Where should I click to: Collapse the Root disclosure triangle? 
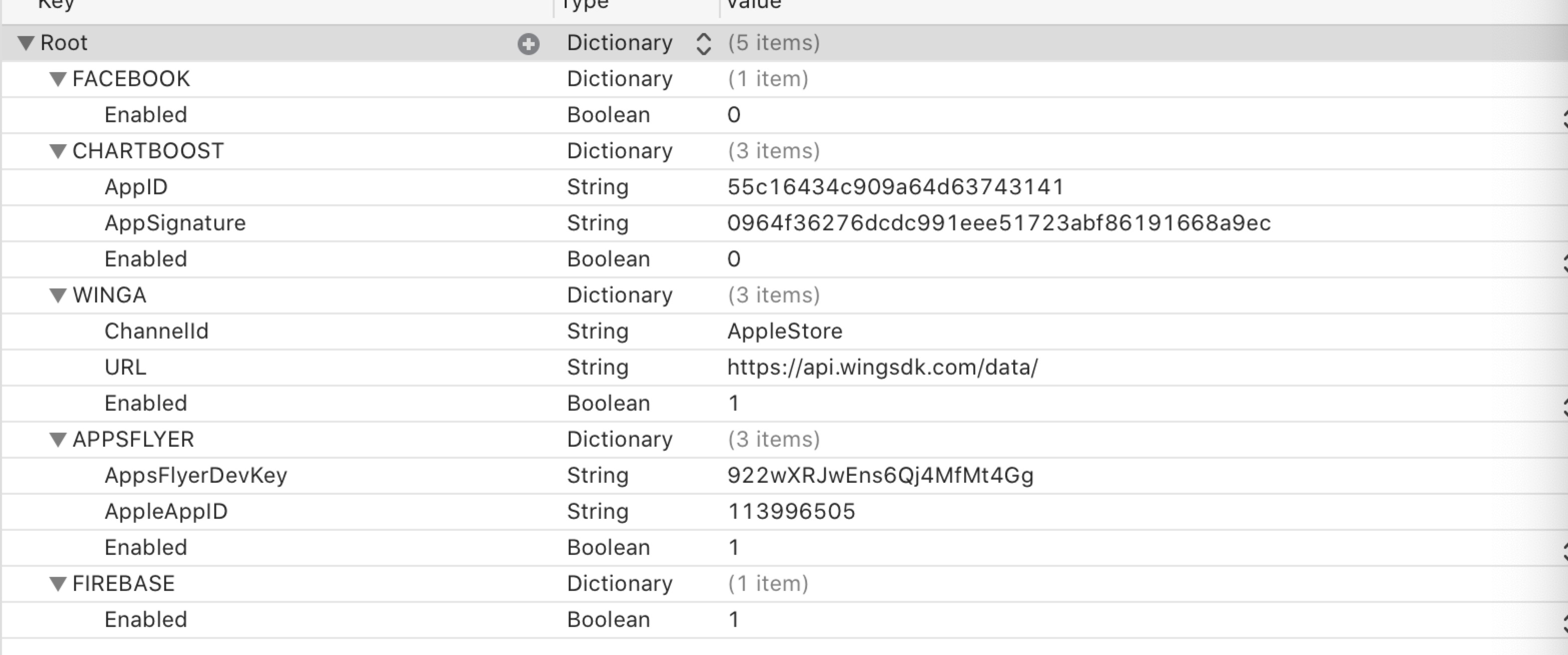[26, 43]
